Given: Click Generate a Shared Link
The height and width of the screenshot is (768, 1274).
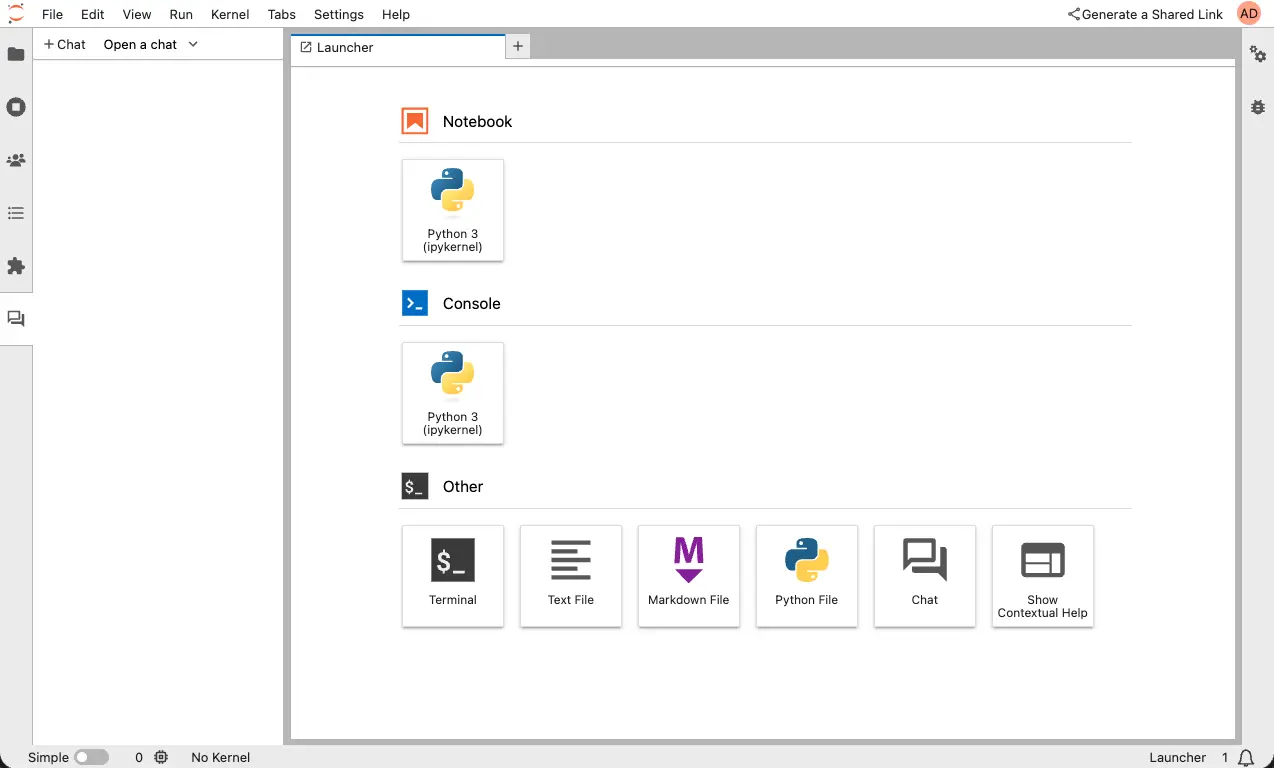Looking at the screenshot, I should pos(1145,14).
